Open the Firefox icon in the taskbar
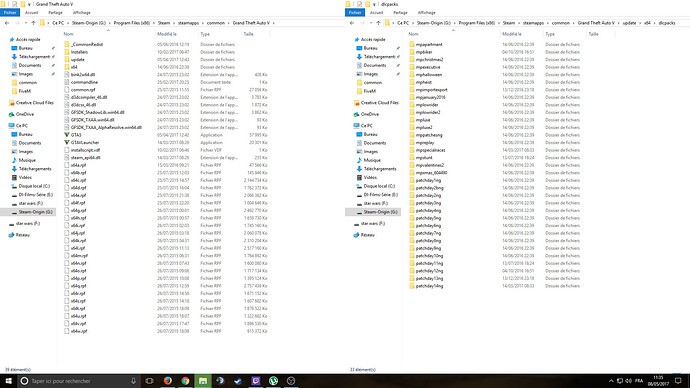 point(168,381)
